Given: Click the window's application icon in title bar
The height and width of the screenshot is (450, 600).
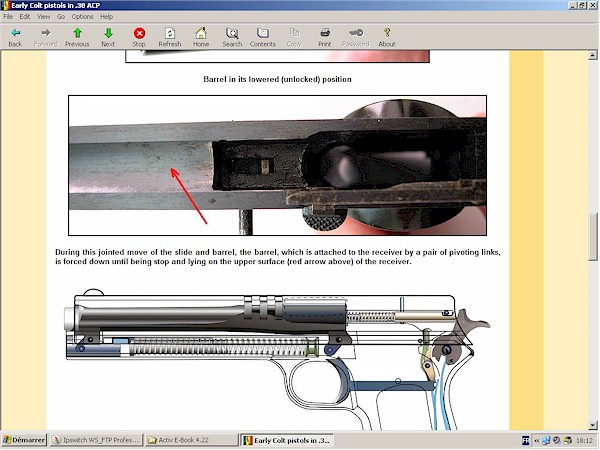Looking at the screenshot, I should click(x=5, y=5).
